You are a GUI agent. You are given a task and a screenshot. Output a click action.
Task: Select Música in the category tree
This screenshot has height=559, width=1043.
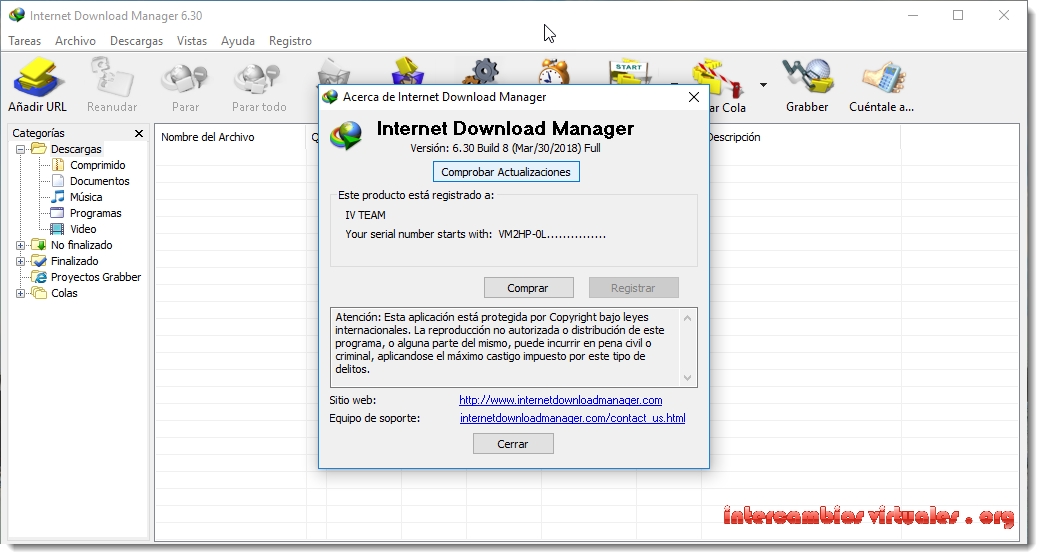coord(86,197)
